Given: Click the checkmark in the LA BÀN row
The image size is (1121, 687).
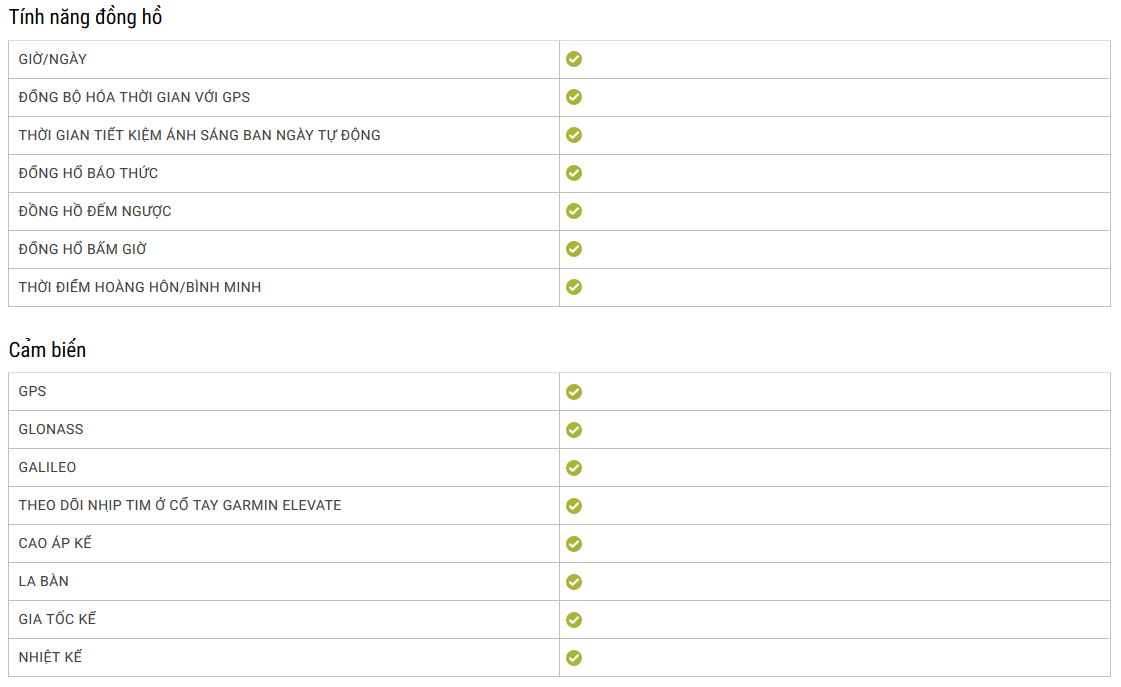Looking at the screenshot, I should (574, 582).
